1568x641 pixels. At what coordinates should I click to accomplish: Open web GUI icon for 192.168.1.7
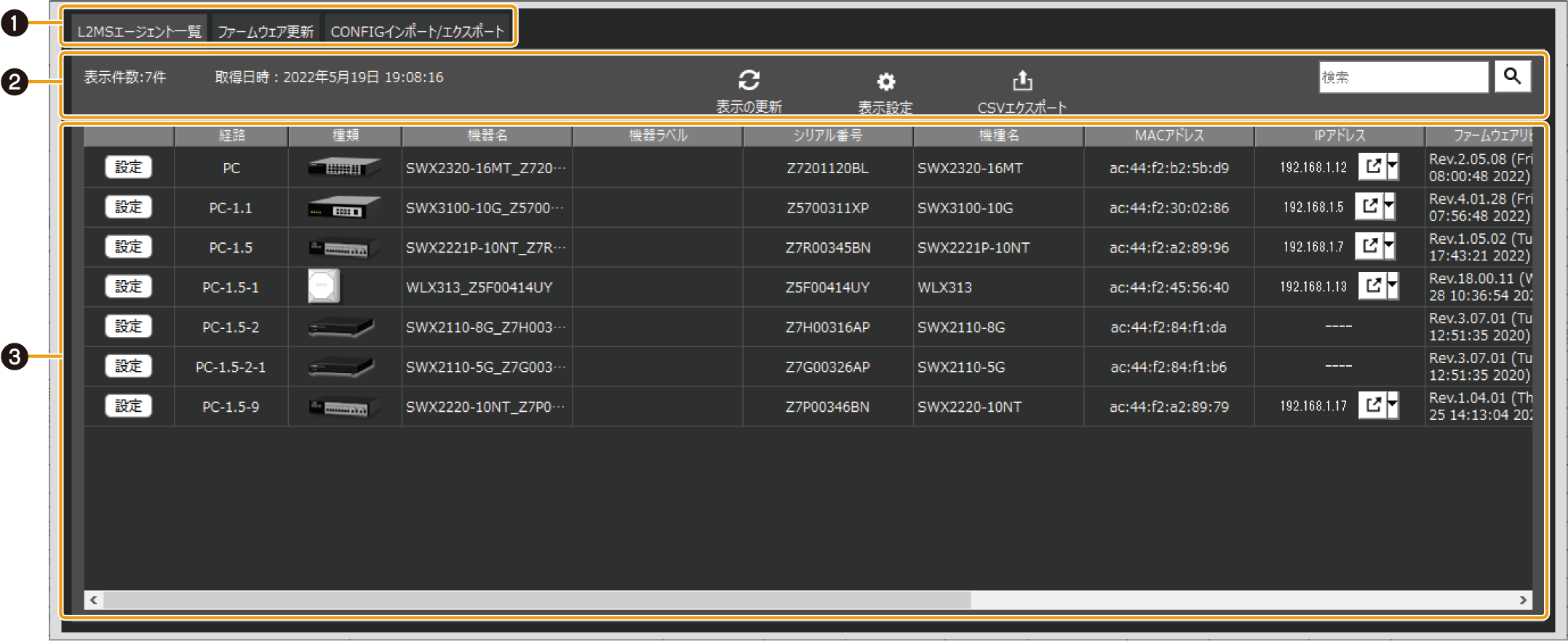1369,247
